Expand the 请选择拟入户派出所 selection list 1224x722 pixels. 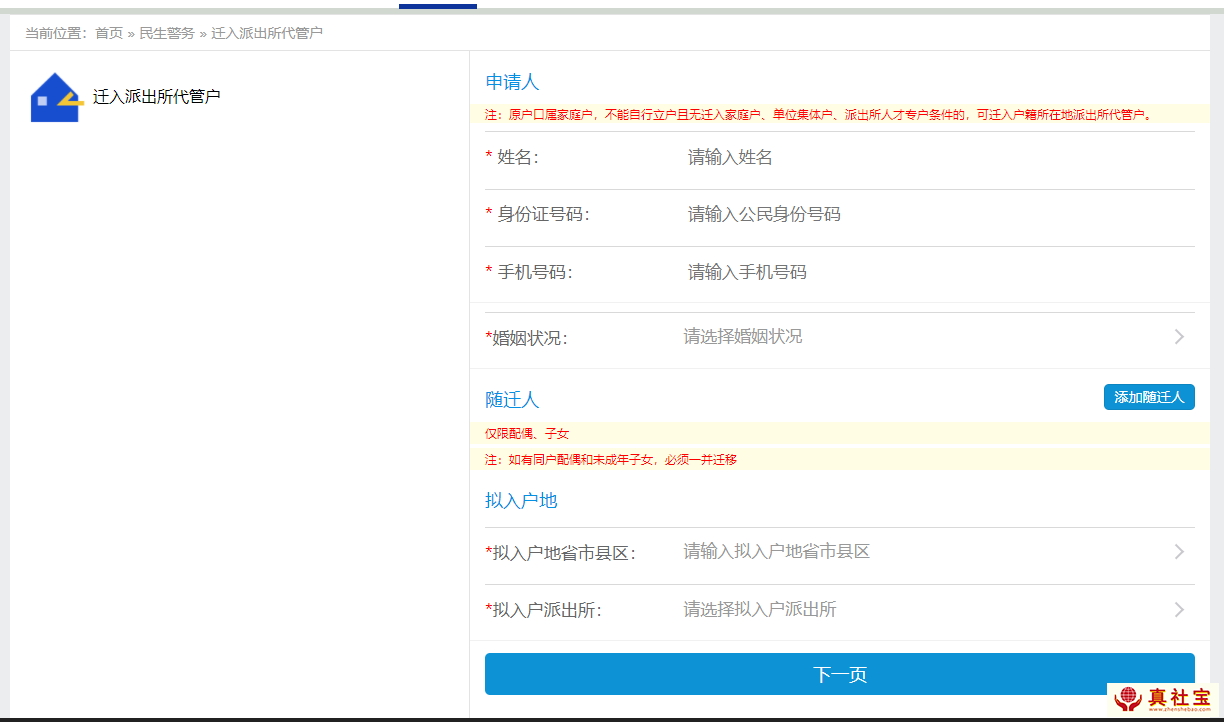pyautogui.click(x=760, y=610)
